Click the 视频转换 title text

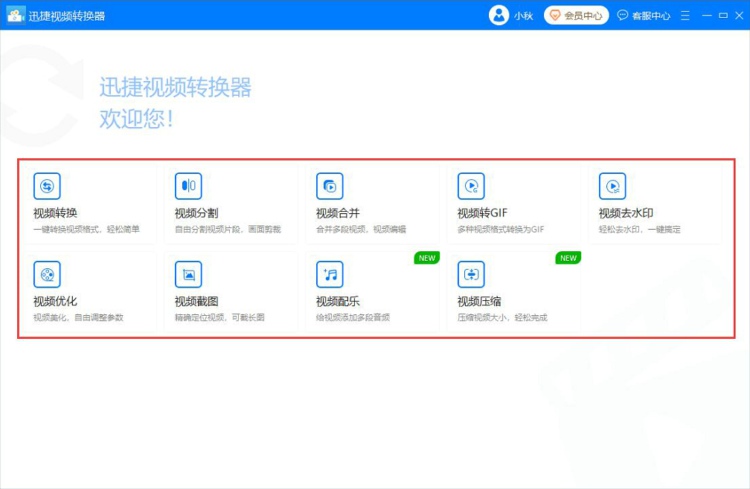click(x=55, y=213)
